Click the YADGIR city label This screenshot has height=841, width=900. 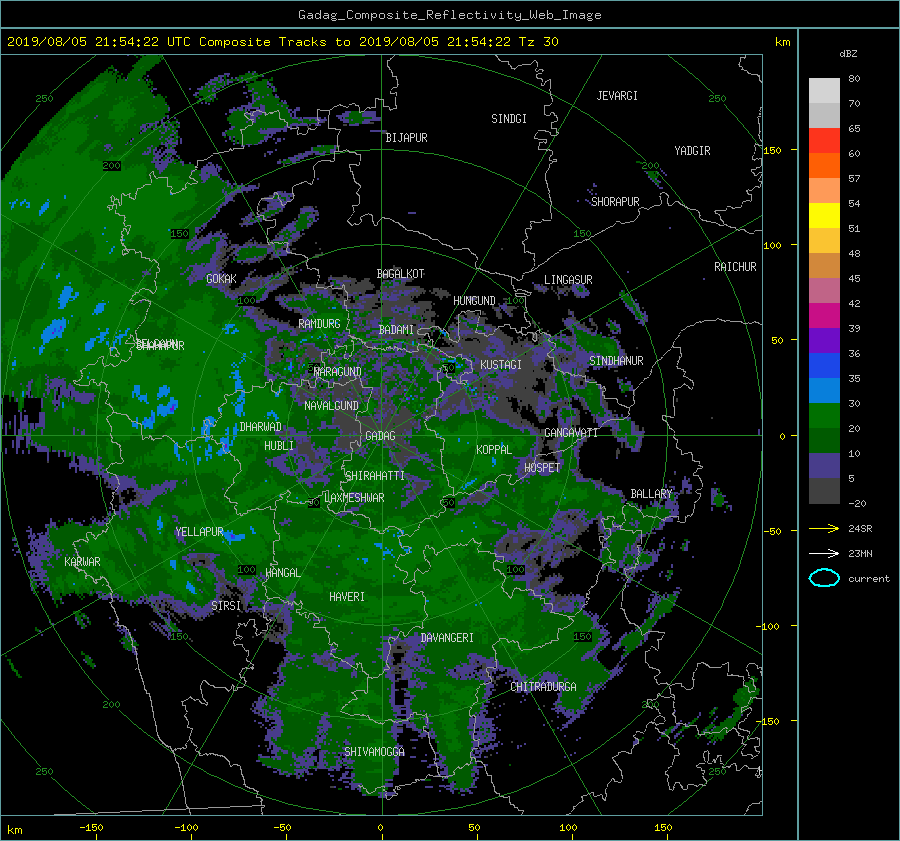pos(692,151)
